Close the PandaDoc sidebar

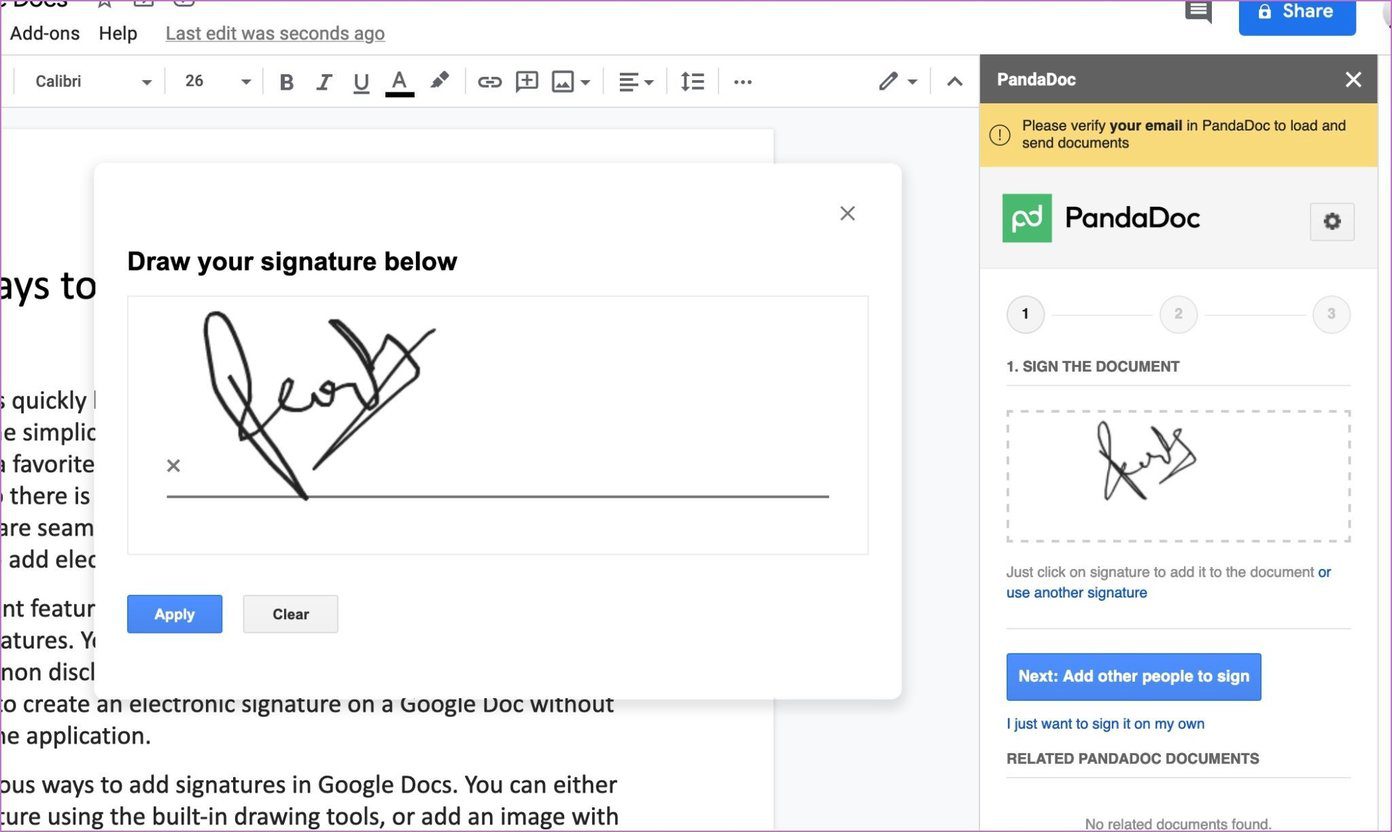click(1353, 80)
